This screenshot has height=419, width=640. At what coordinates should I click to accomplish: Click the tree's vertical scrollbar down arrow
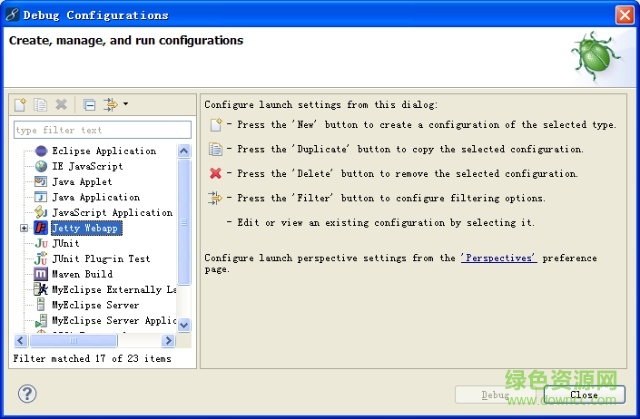tap(184, 324)
